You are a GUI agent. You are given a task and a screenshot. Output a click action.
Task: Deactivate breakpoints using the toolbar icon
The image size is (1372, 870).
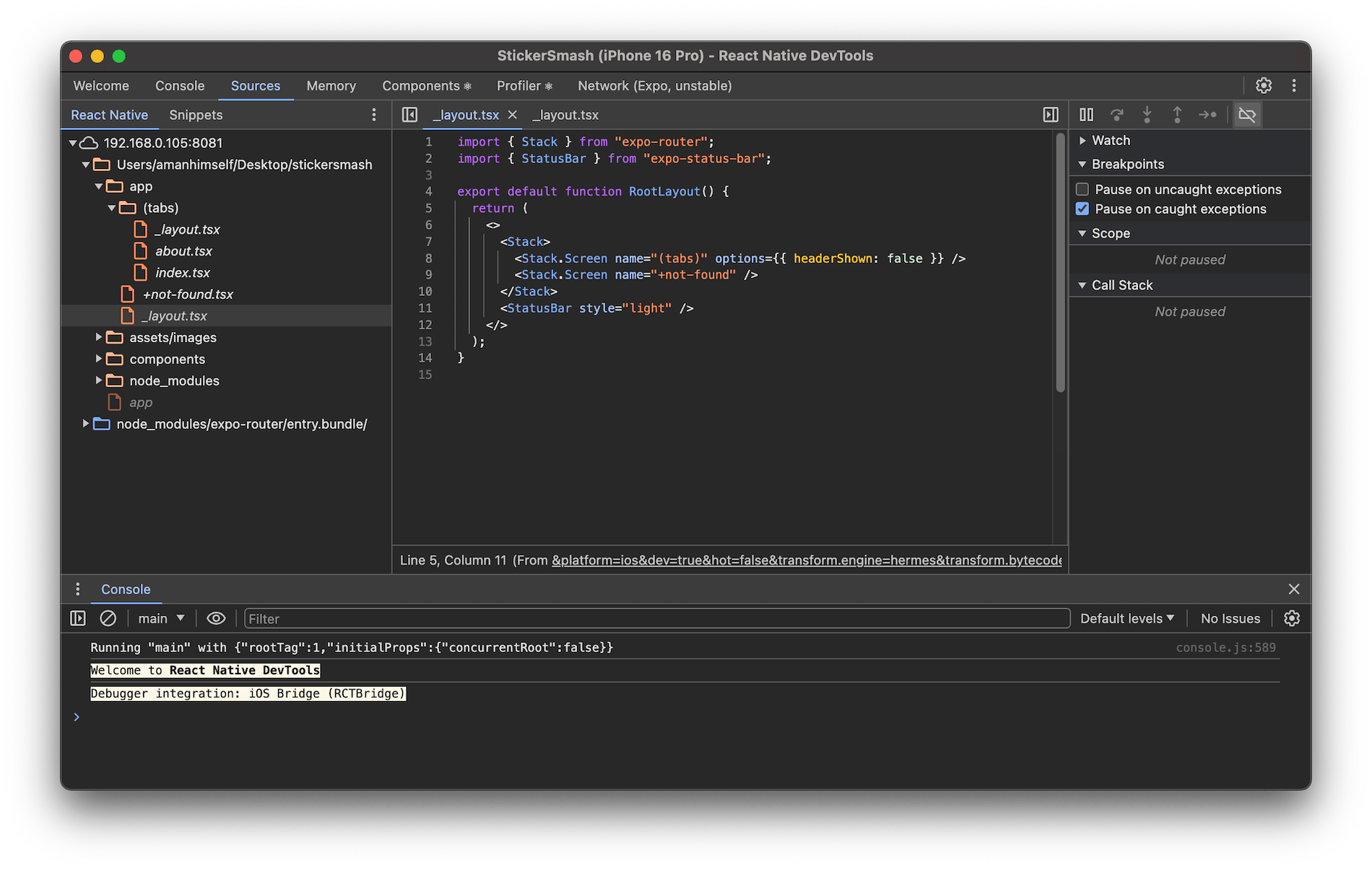pos(1247,114)
